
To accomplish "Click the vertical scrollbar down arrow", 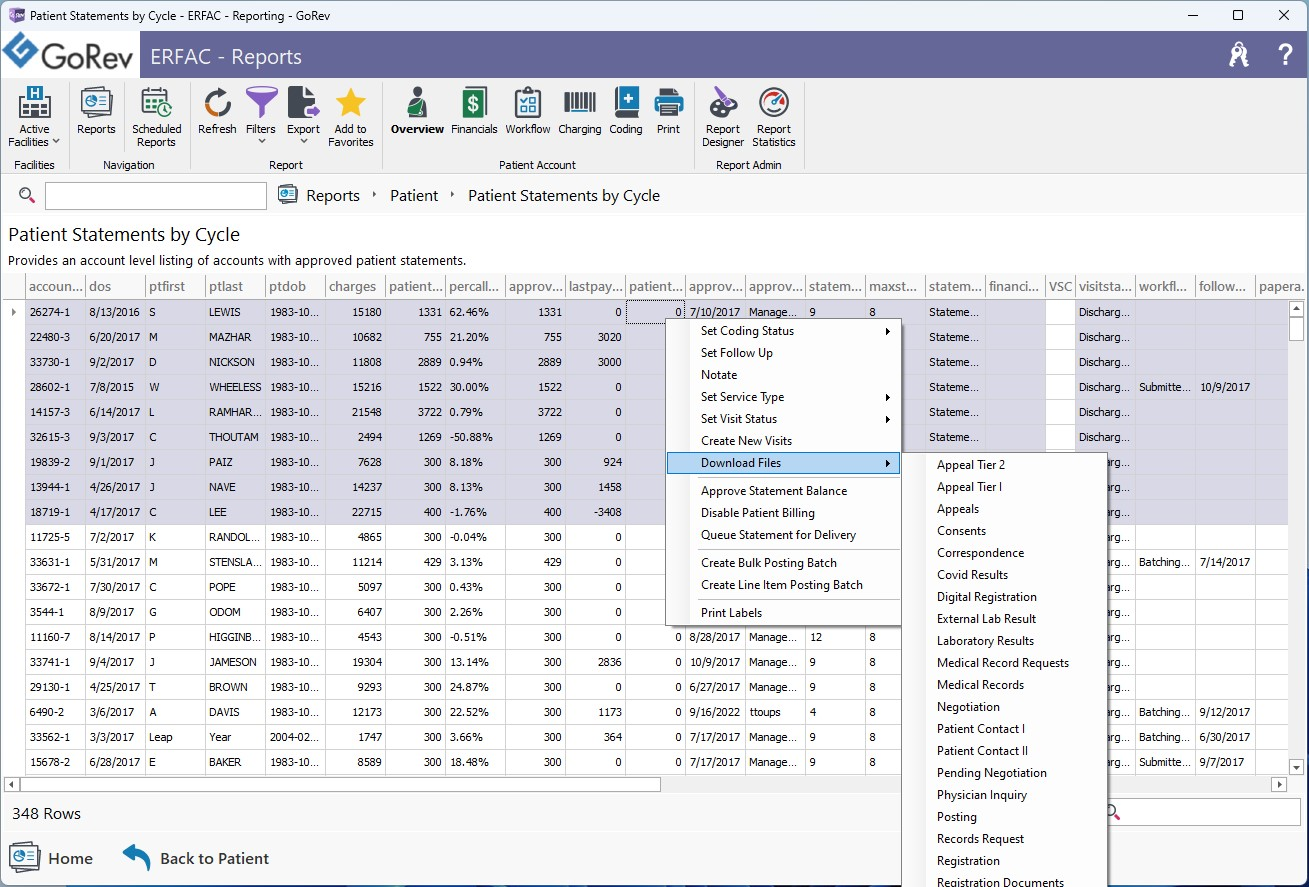I will click(x=1297, y=767).
